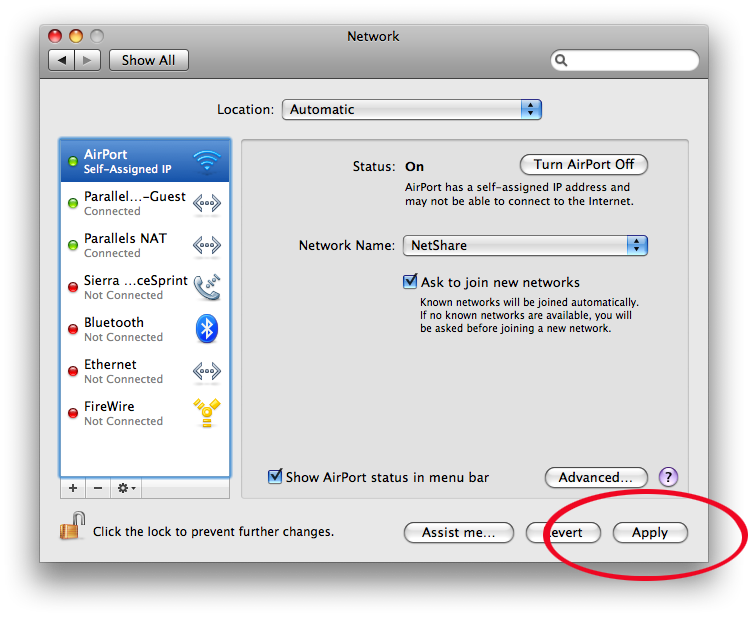The image size is (748, 617).
Task: Open the Location Automatic dropdown
Action: pyautogui.click(x=412, y=110)
